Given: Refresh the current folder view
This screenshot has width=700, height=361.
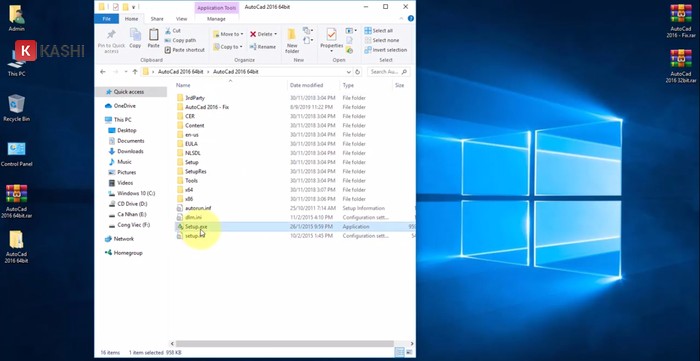Looking at the screenshot, I should (x=357, y=72).
